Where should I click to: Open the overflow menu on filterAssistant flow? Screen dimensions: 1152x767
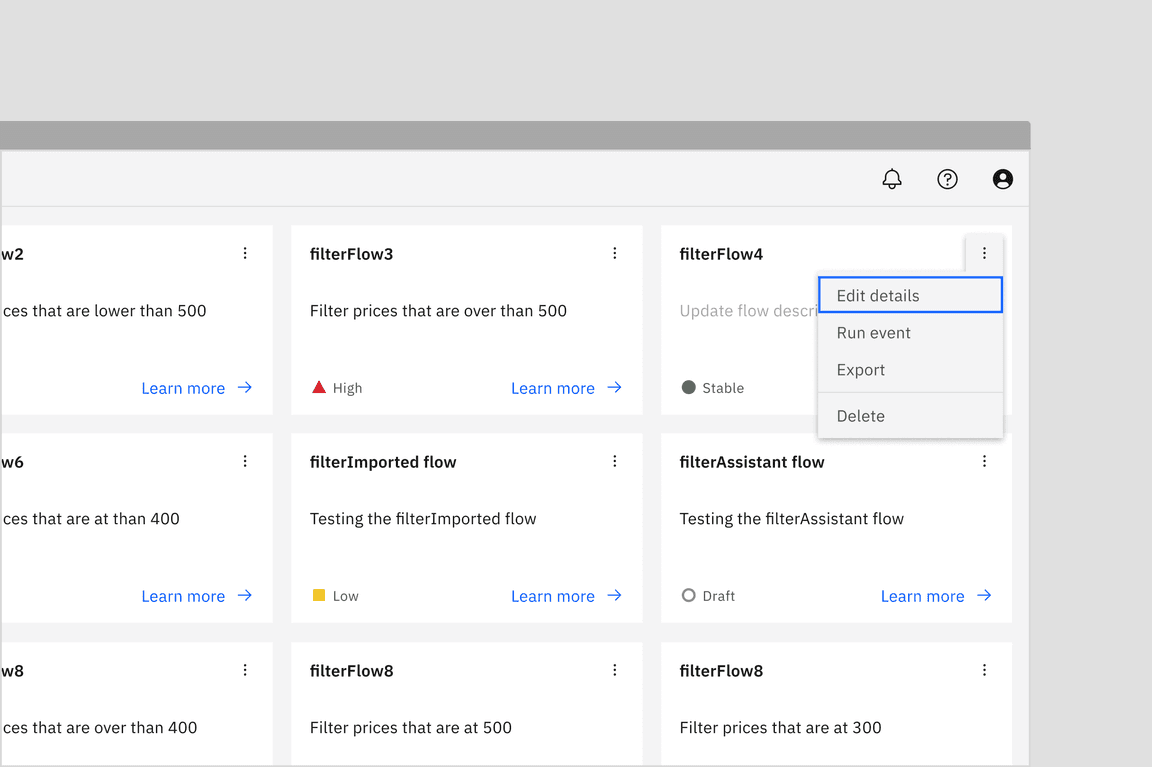[x=985, y=461]
